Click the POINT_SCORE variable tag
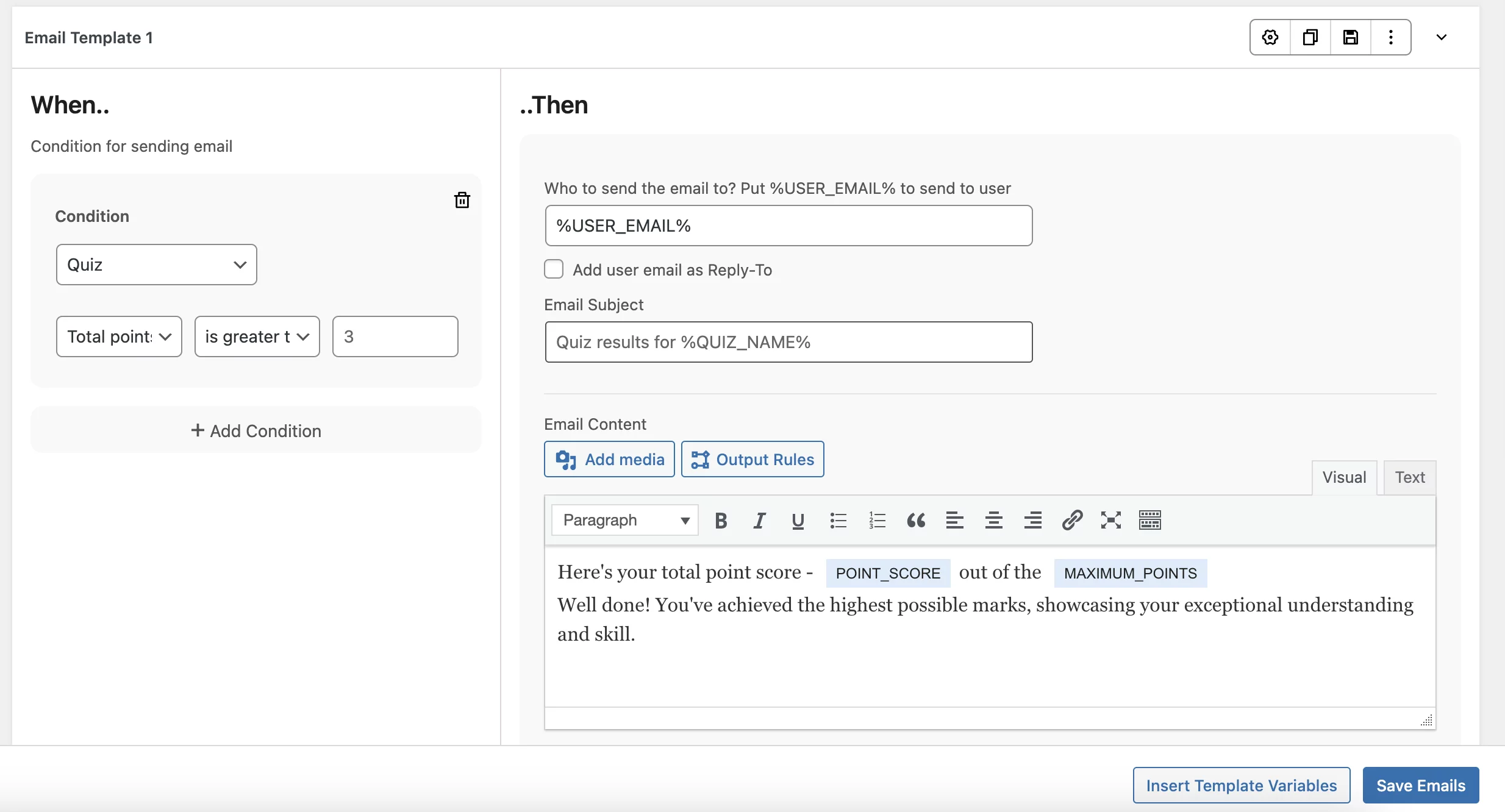The height and width of the screenshot is (812, 1505). (x=888, y=573)
